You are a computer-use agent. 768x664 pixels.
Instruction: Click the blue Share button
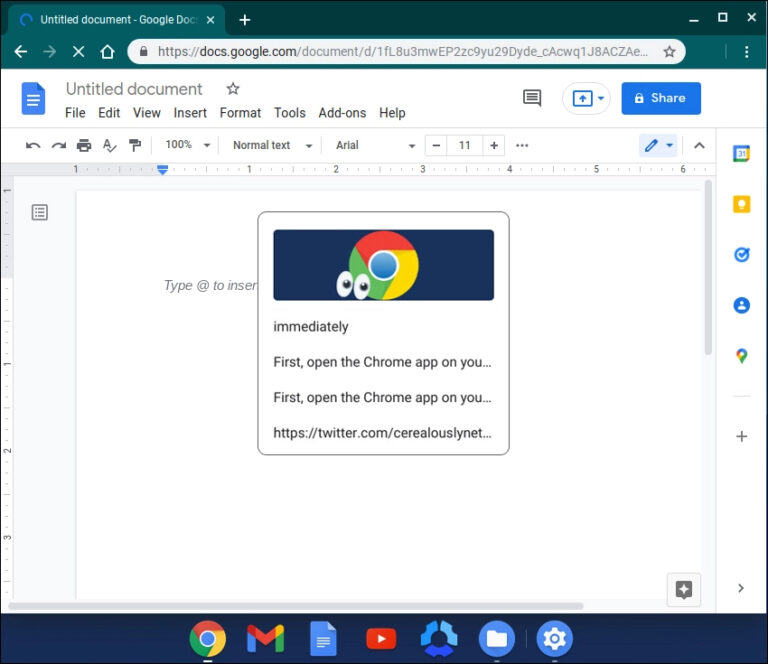click(661, 98)
